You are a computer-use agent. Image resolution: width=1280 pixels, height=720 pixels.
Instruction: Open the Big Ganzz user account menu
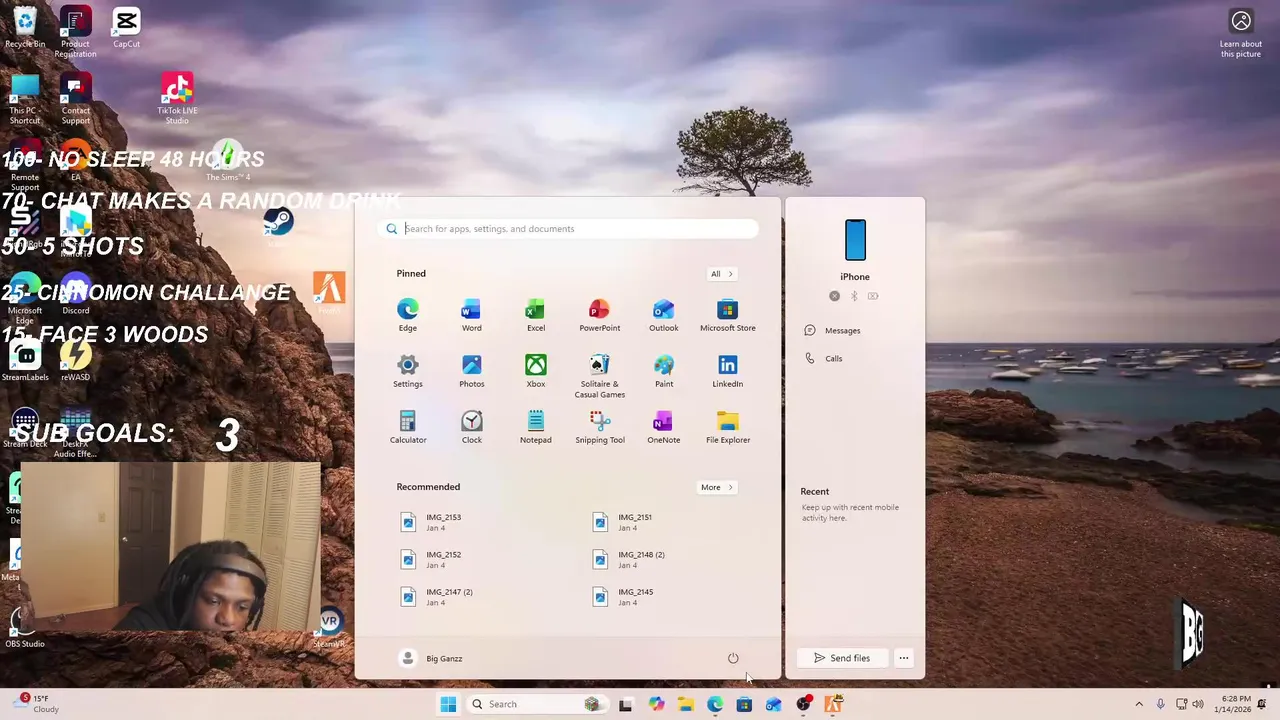click(431, 658)
